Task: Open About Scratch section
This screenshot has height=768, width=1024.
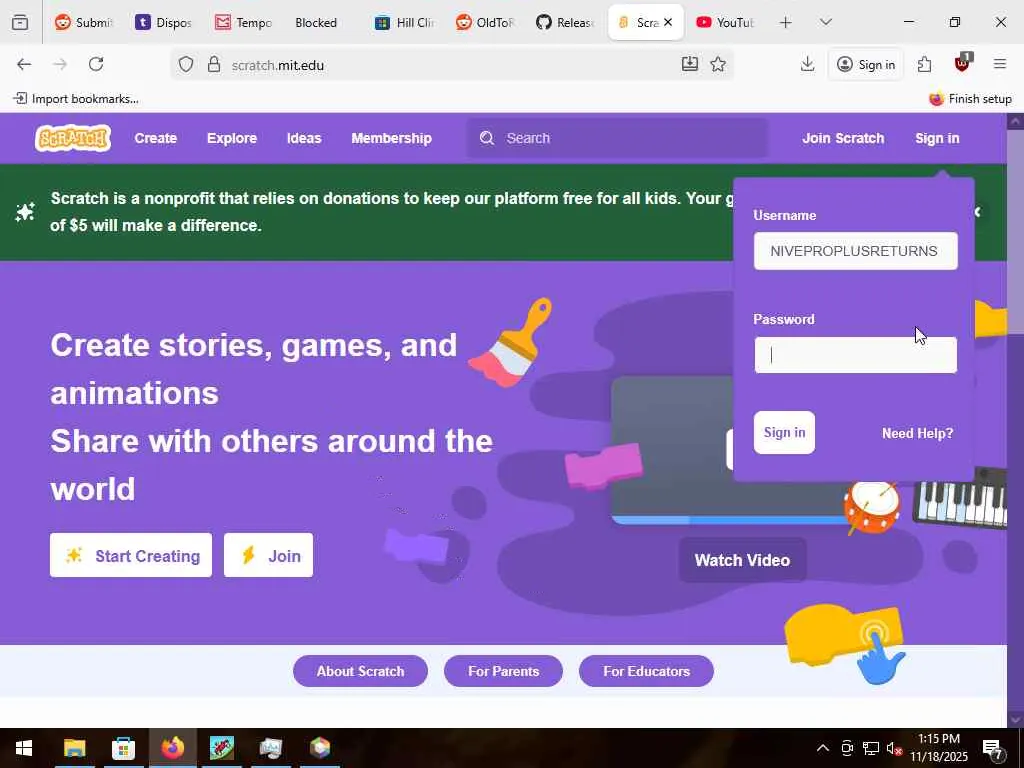Action: pyautogui.click(x=360, y=671)
